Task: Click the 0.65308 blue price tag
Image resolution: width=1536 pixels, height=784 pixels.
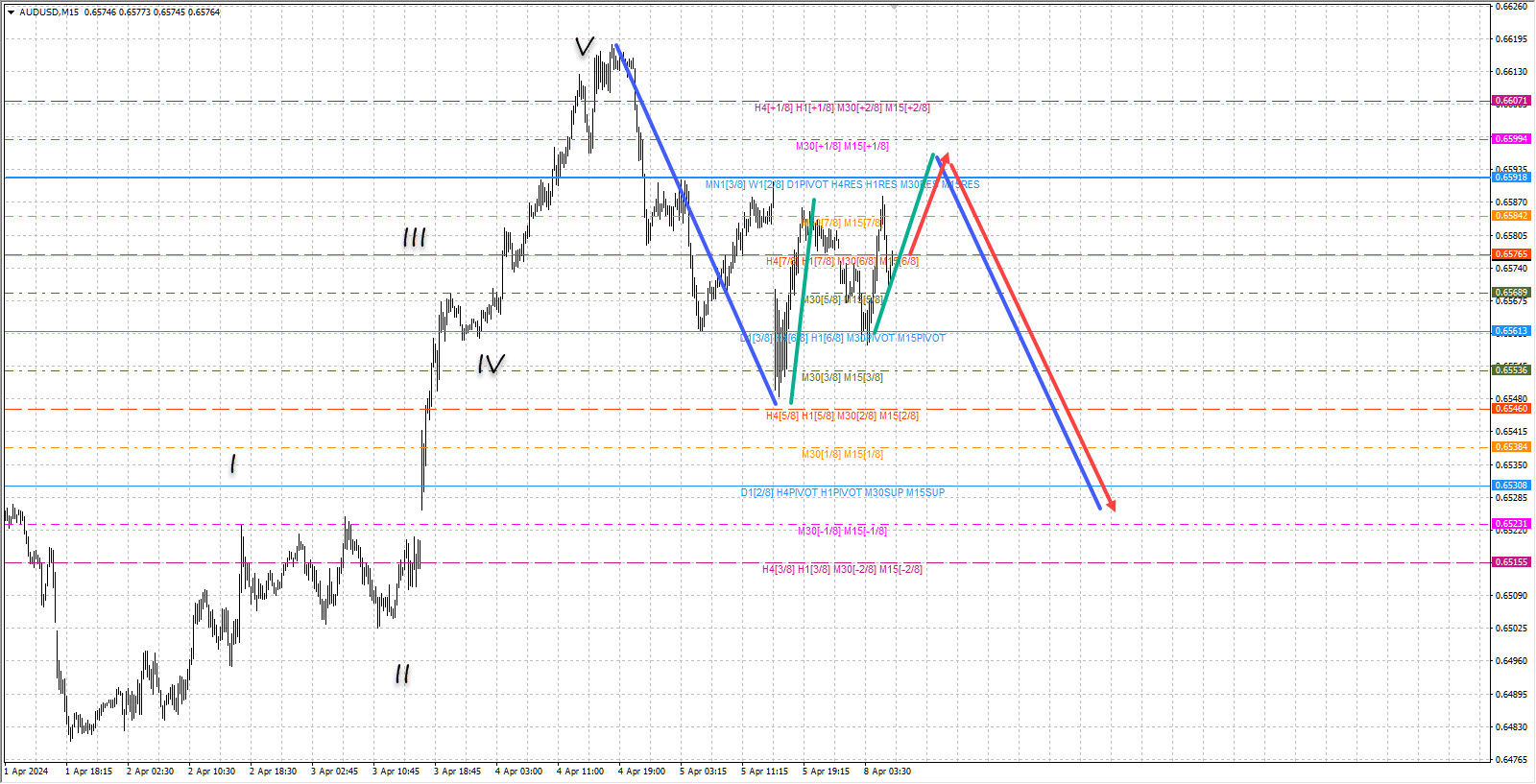Action: coord(1511,486)
